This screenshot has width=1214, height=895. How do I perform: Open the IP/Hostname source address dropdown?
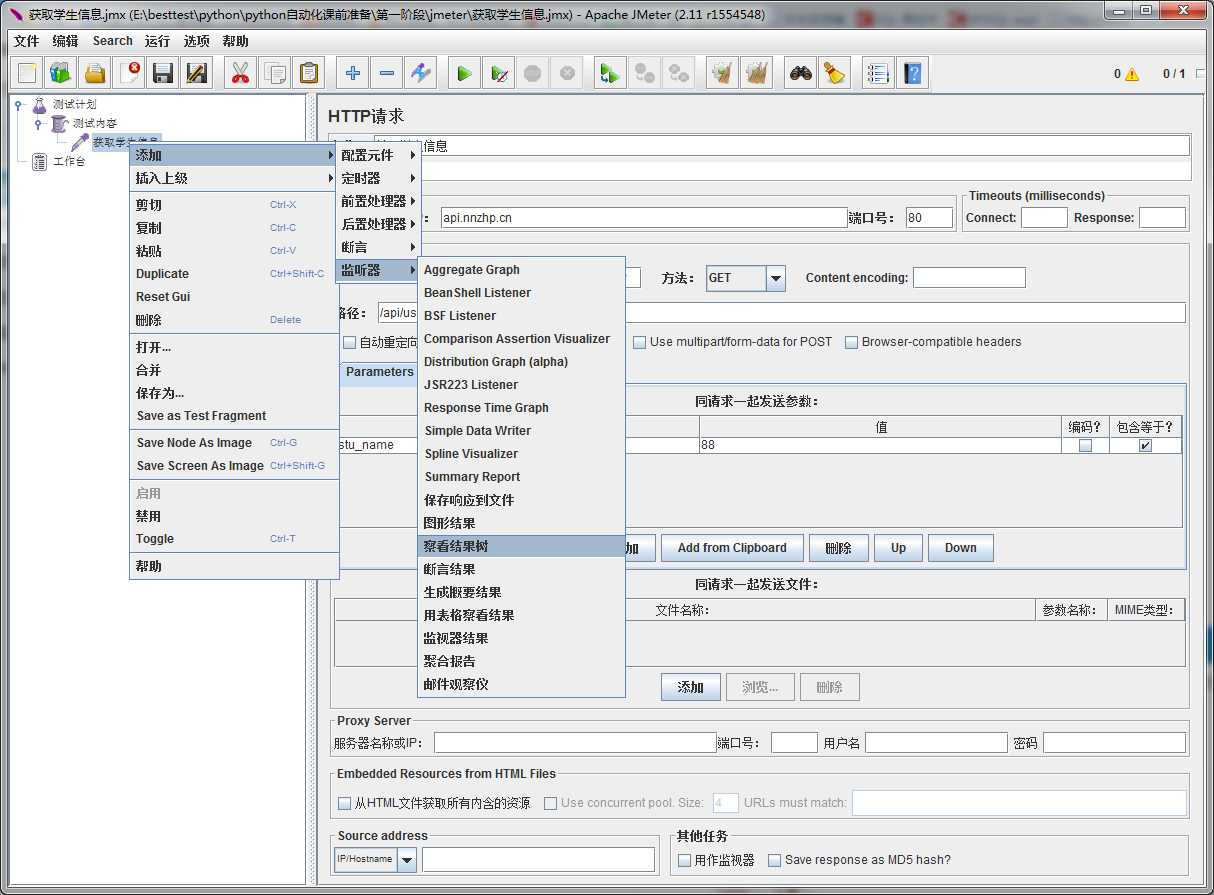[x=407, y=859]
